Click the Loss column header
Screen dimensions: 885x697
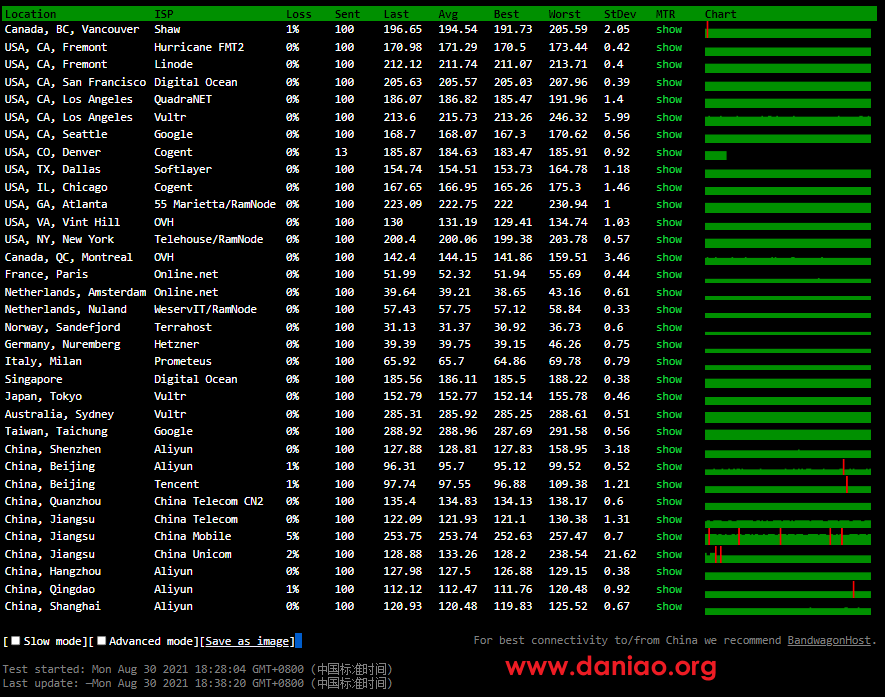tap(299, 14)
